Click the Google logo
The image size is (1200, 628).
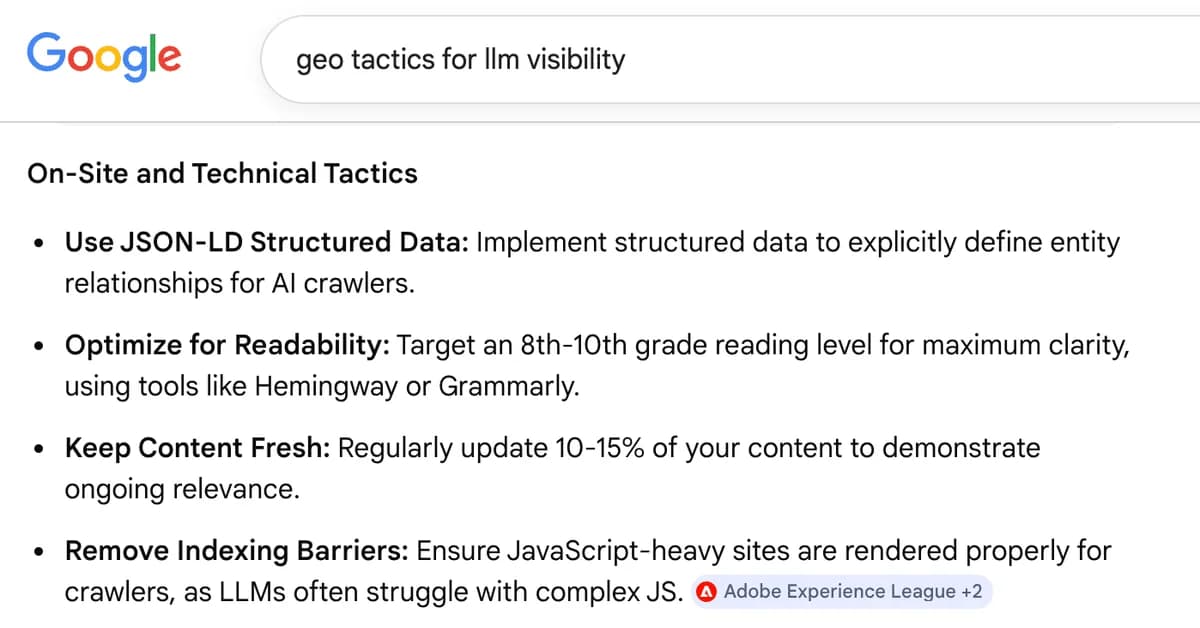[x=103, y=57]
